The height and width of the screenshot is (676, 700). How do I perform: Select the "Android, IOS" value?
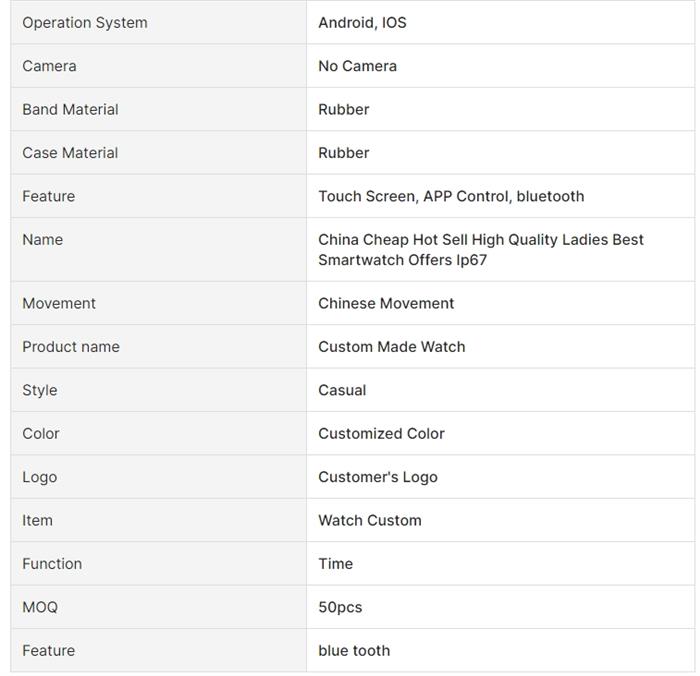point(362,23)
